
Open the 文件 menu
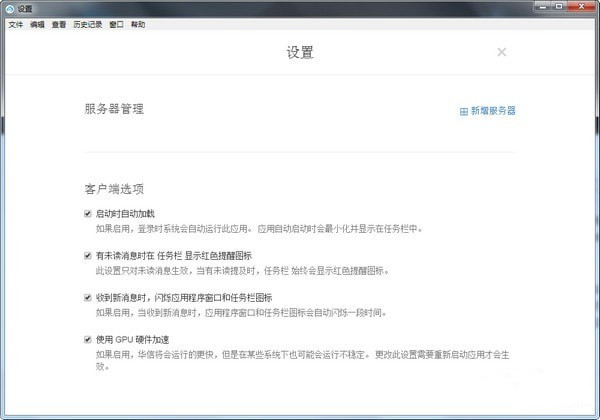(x=16, y=24)
